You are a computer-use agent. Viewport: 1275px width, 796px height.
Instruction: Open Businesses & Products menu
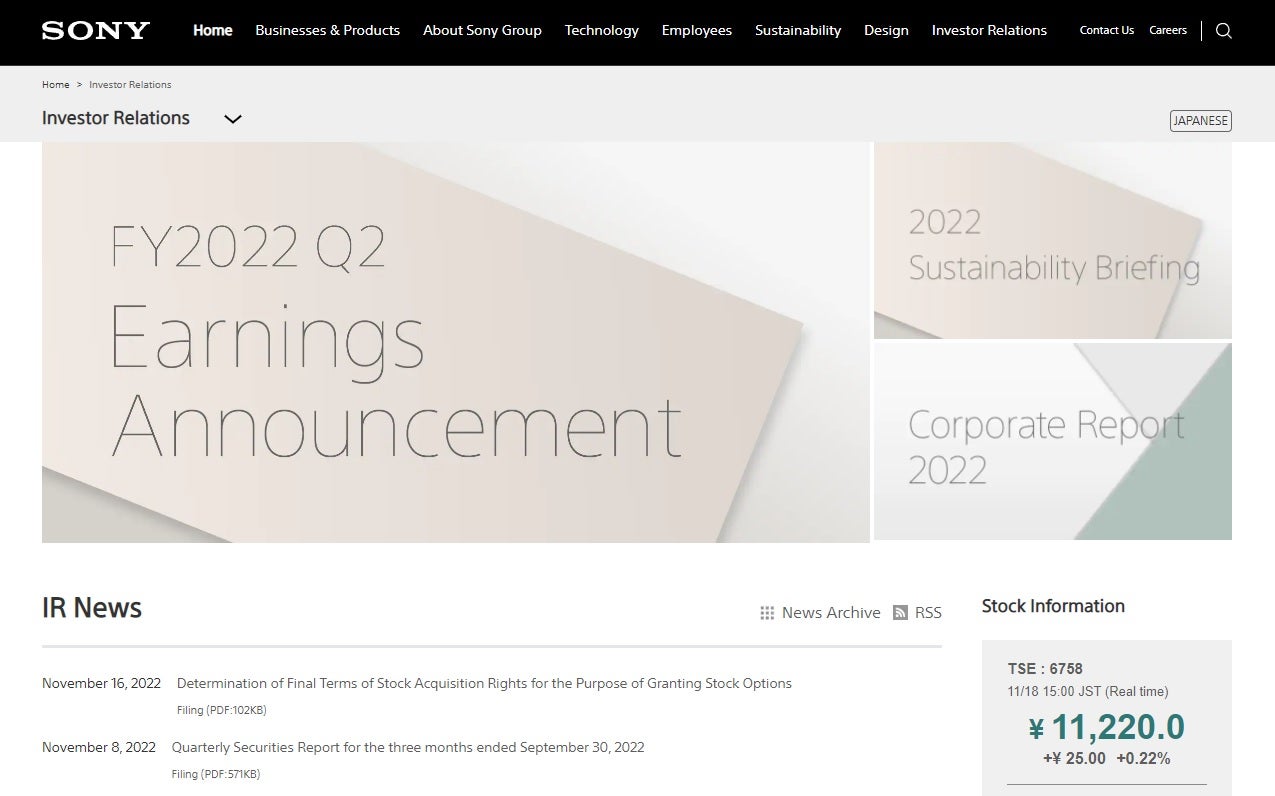coord(328,30)
